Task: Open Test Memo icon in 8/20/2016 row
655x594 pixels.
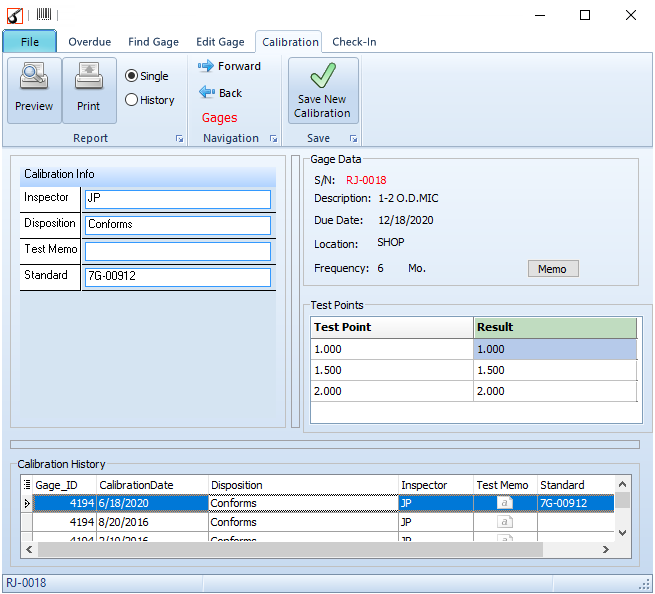Action: pos(506,522)
